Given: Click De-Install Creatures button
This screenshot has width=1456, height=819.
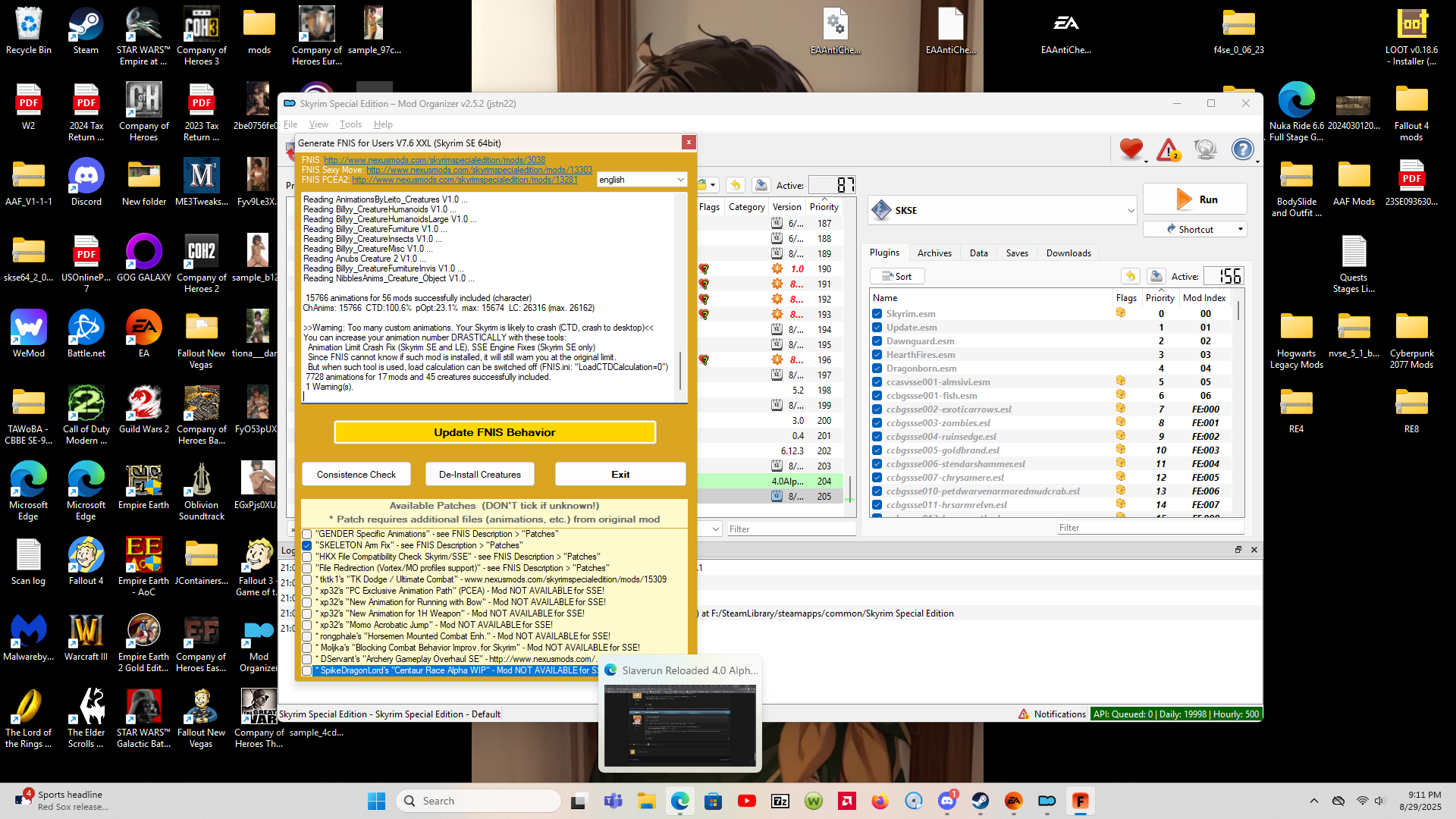Looking at the screenshot, I should [479, 475].
